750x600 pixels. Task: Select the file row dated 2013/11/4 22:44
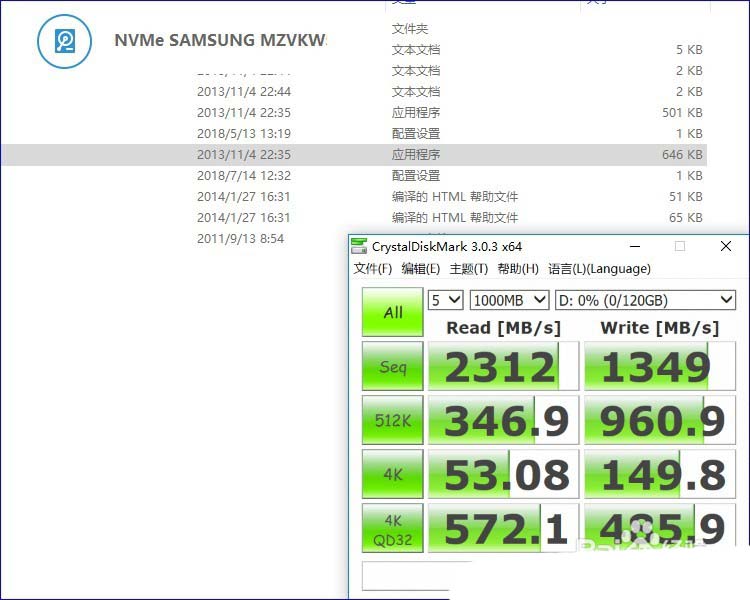click(354, 91)
